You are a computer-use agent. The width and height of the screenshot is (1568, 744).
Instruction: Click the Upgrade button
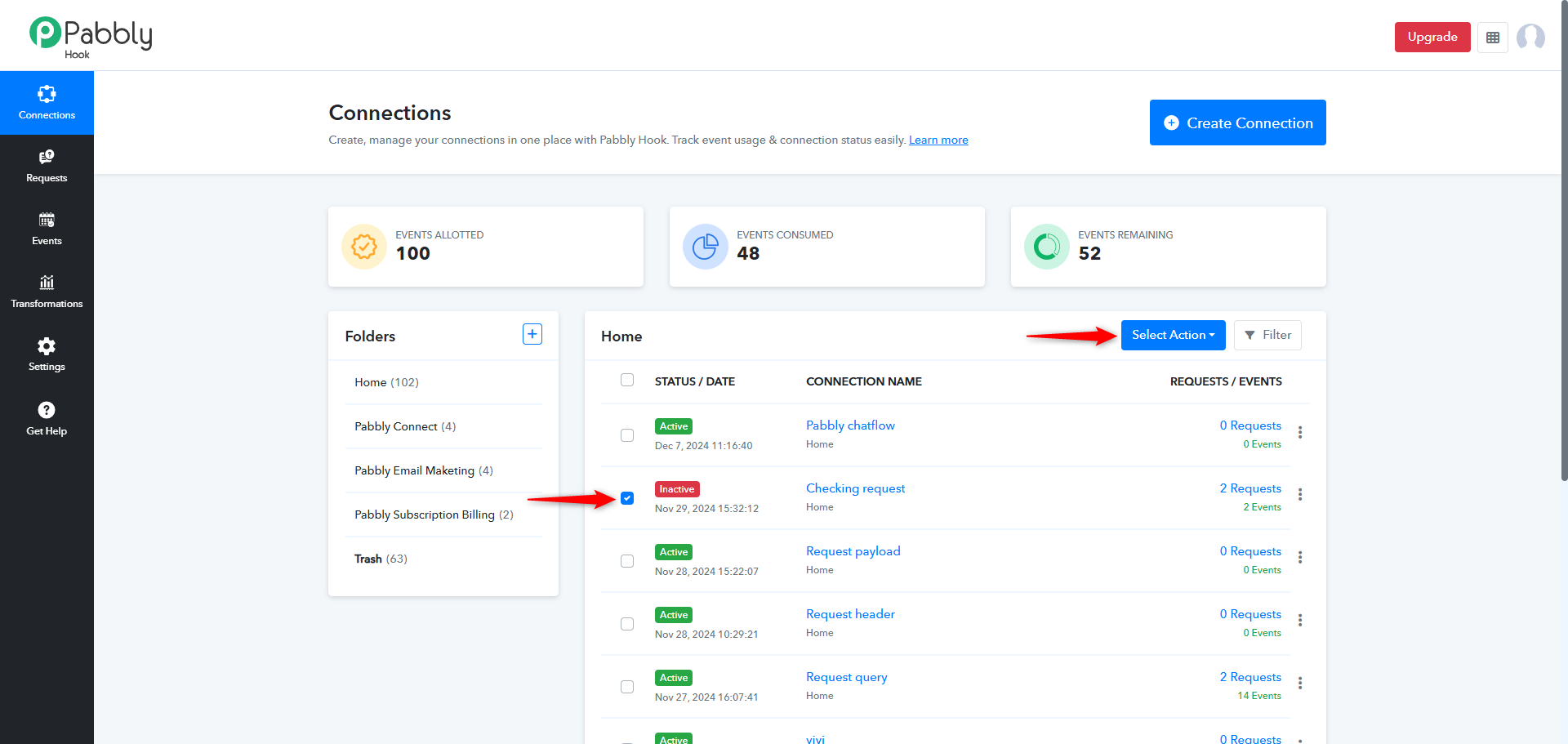(1432, 37)
